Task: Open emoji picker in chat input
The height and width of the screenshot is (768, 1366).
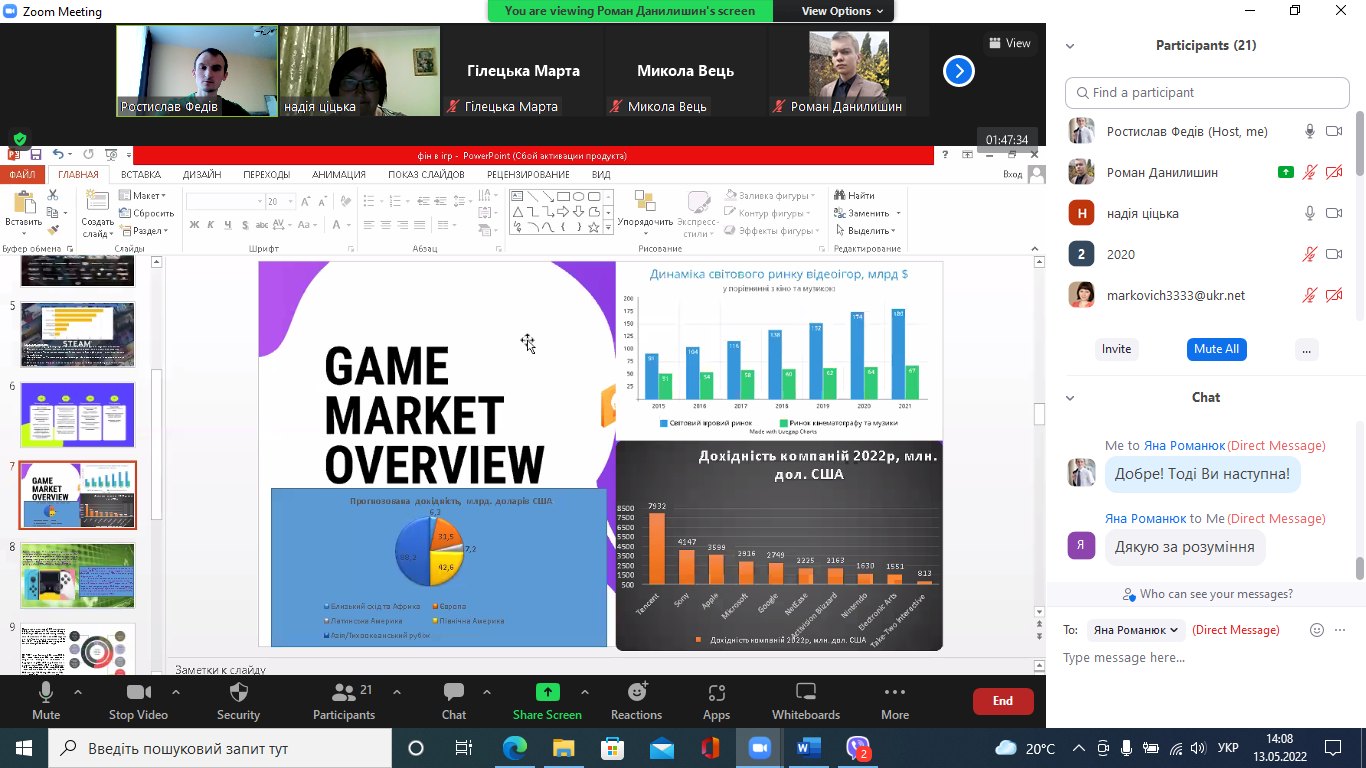Action: (1317, 630)
